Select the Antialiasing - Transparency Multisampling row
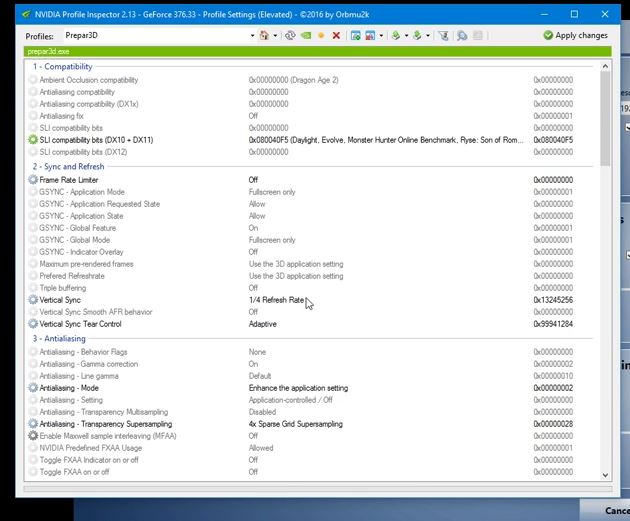Viewport: 630px width, 521px height. click(309, 412)
